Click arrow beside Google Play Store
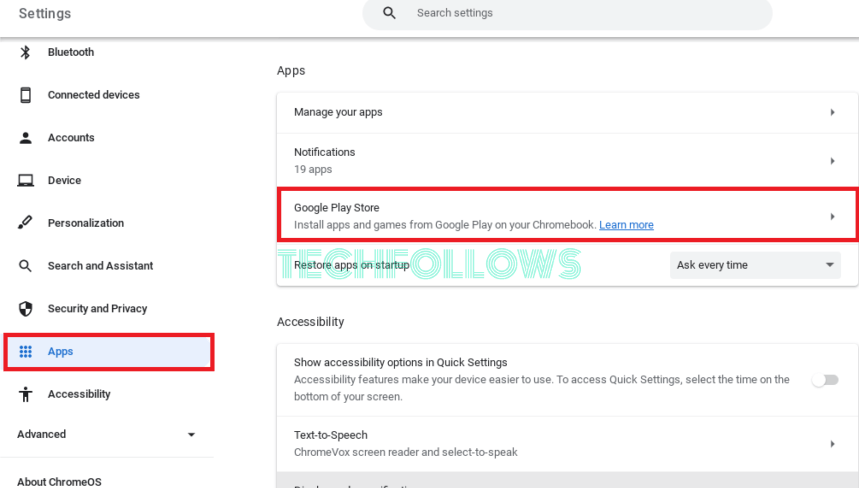The width and height of the screenshot is (859, 488). click(832, 216)
